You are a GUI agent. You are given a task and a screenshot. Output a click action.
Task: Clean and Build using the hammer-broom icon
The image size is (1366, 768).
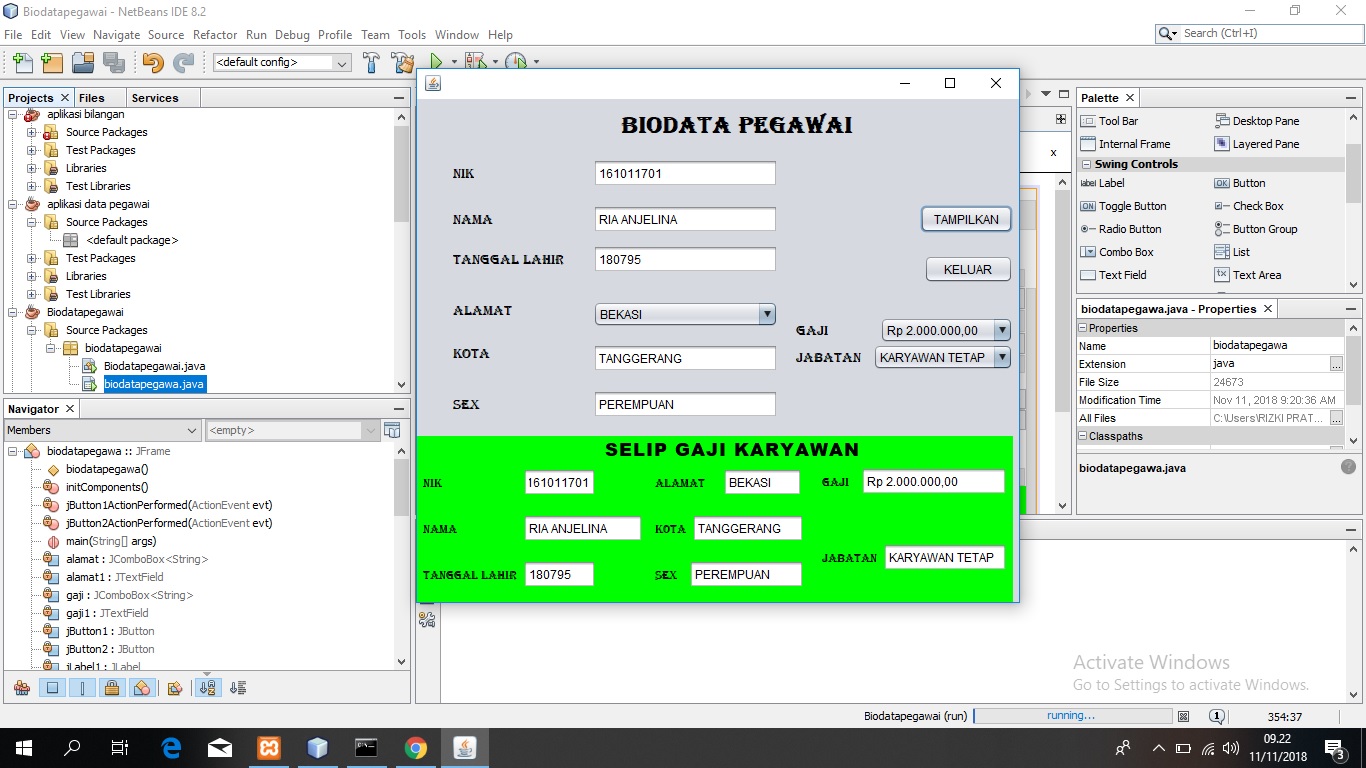pyautogui.click(x=400, y=62)
